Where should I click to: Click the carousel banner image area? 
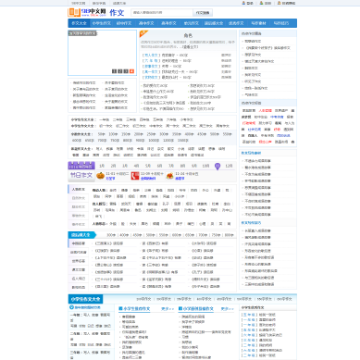[102, 53]
